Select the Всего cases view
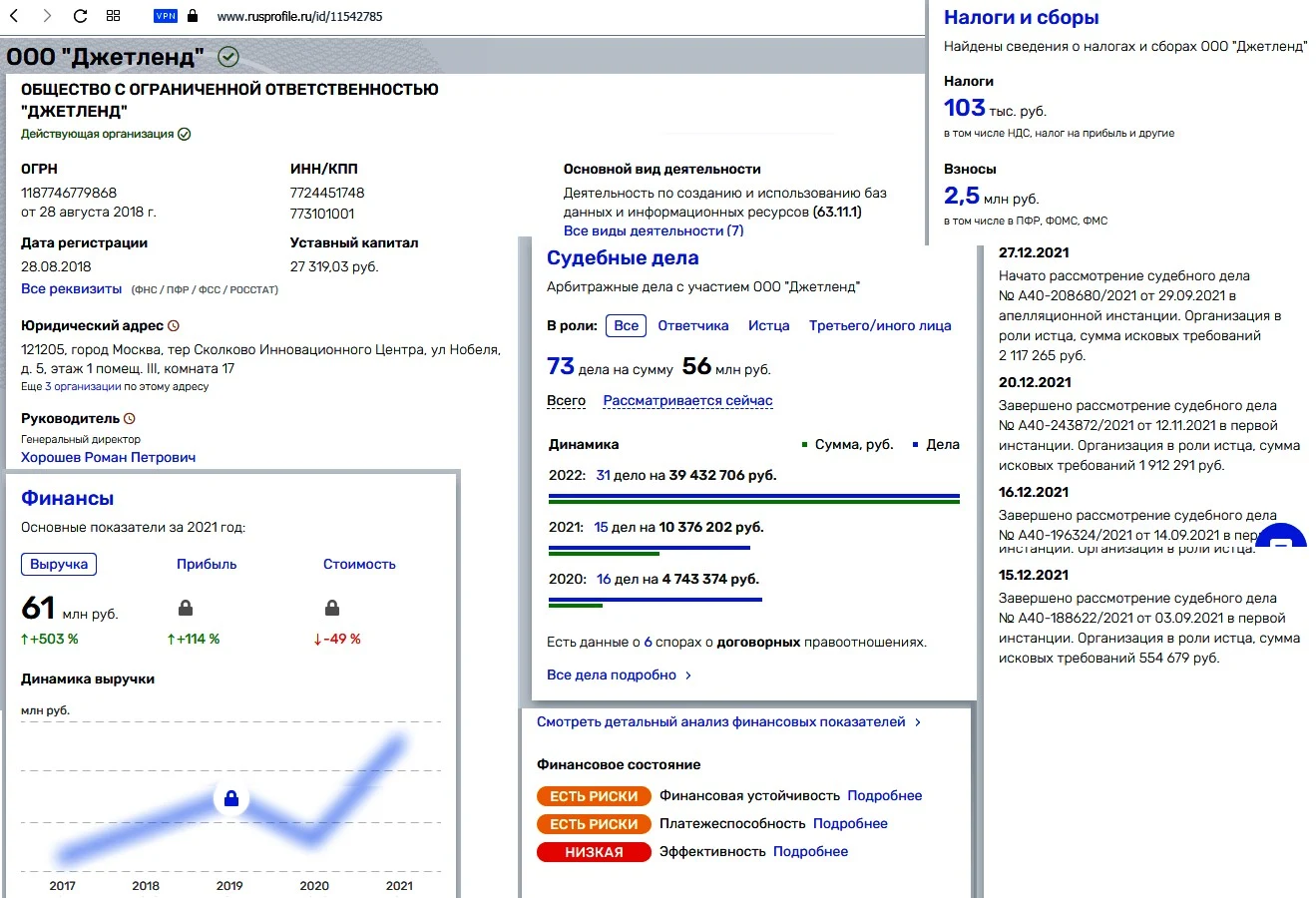This screenshot has width=1316, height=898. tap(567, 401)
